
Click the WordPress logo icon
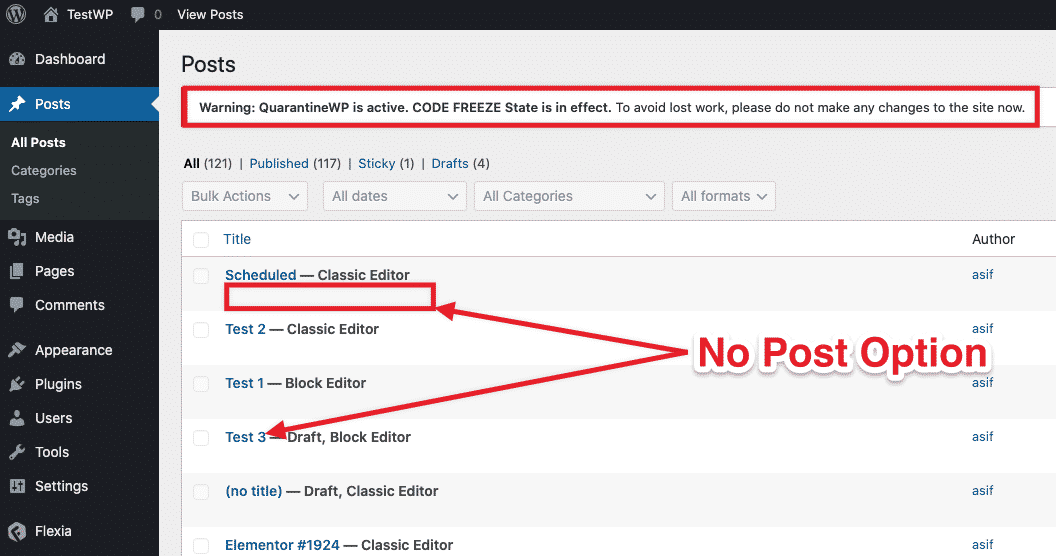point(16,15)
